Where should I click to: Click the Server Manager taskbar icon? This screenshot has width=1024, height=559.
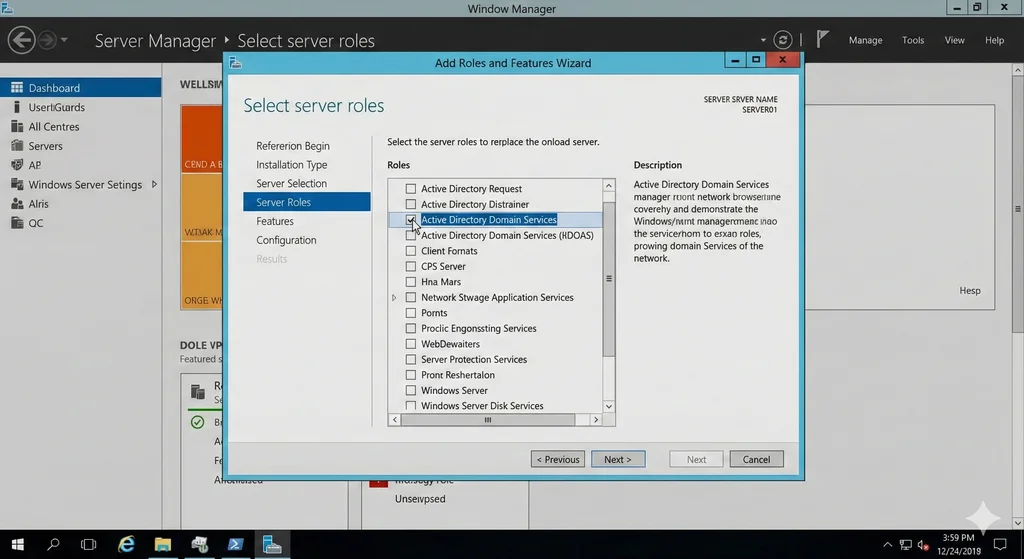click(272, 544)
